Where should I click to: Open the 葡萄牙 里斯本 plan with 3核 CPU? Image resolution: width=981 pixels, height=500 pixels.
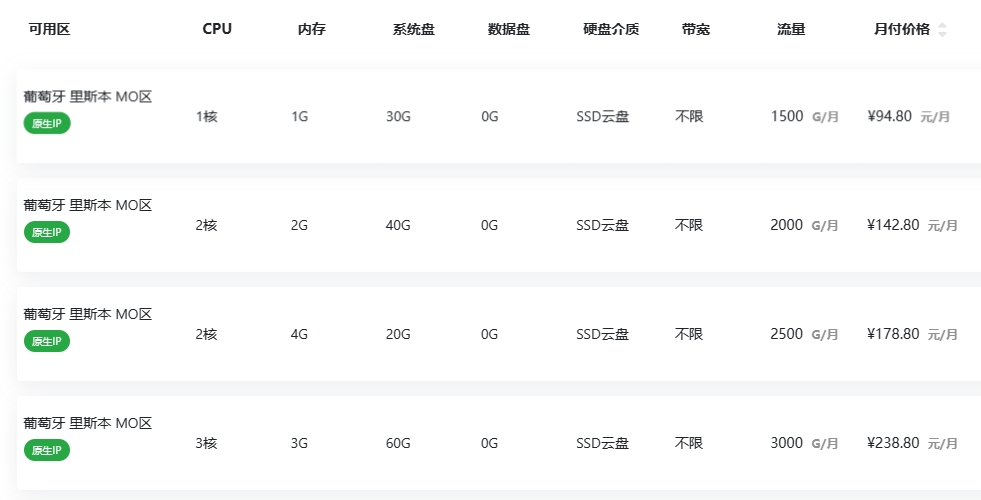click(x=88, y=424)
